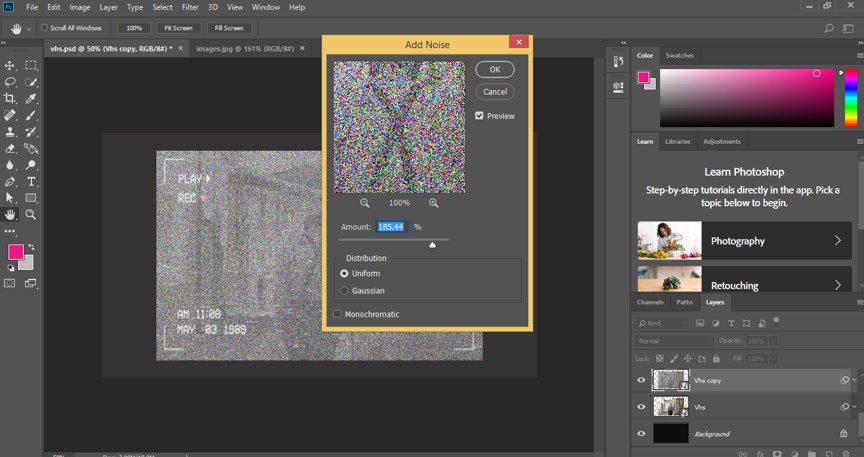Open the Filter menu
The width and height of the screenshot is (864, 457).
coord(190,7)
